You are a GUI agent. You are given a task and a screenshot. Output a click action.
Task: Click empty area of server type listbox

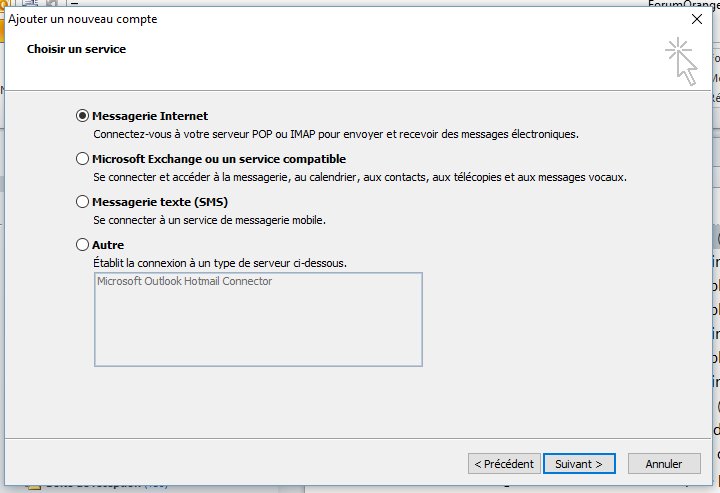pos(258,330)
